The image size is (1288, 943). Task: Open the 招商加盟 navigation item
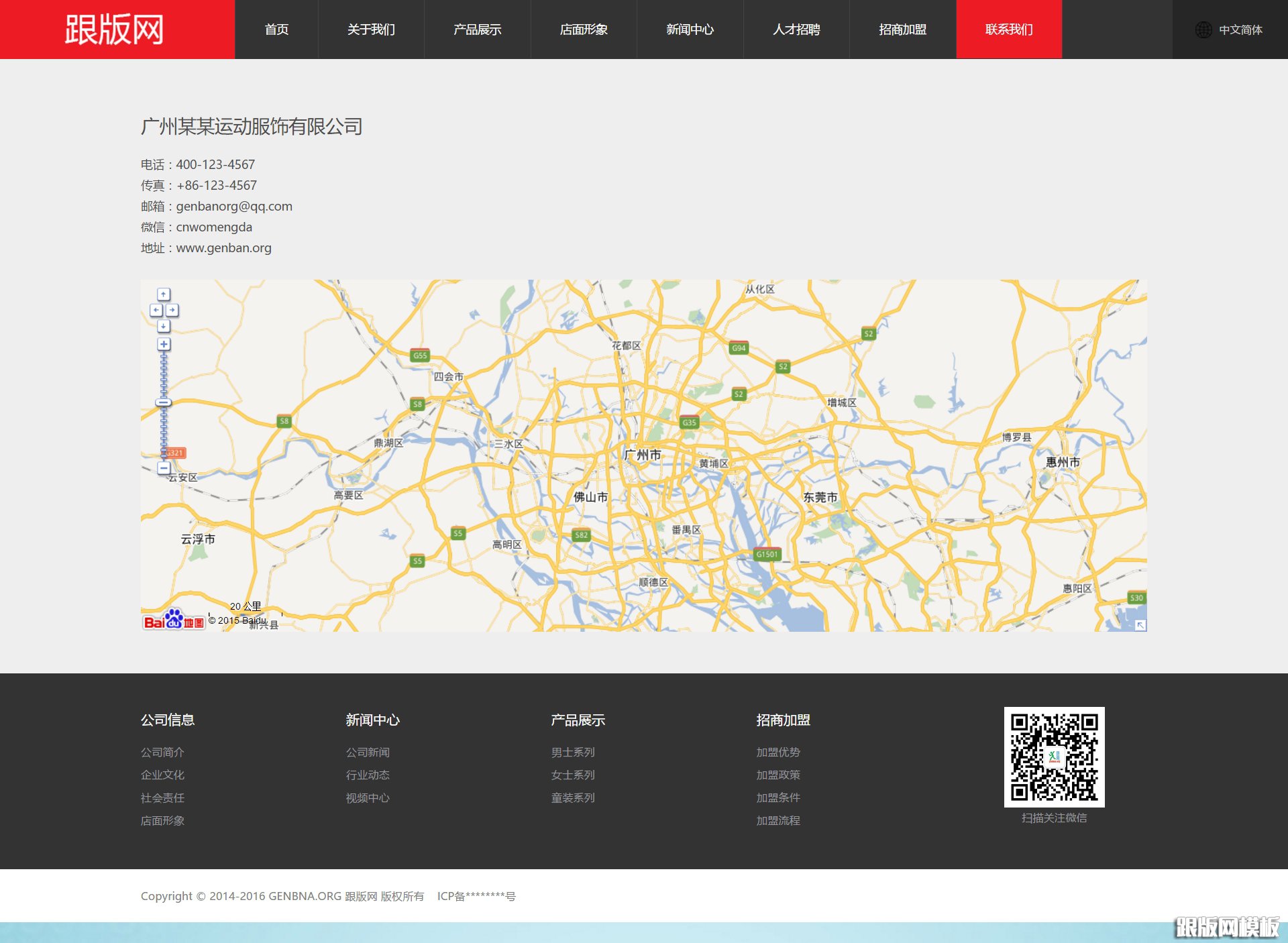point(902,30)
